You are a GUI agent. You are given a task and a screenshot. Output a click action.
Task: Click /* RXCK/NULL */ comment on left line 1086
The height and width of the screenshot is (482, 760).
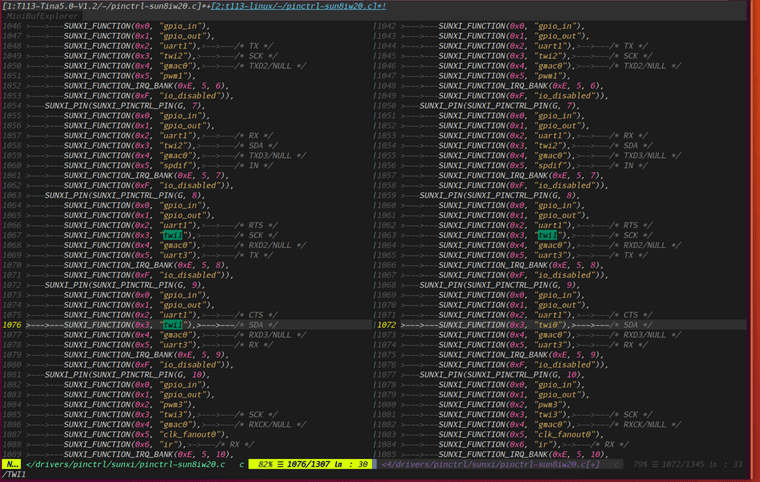pyautogui.click(x=270, y=424)
